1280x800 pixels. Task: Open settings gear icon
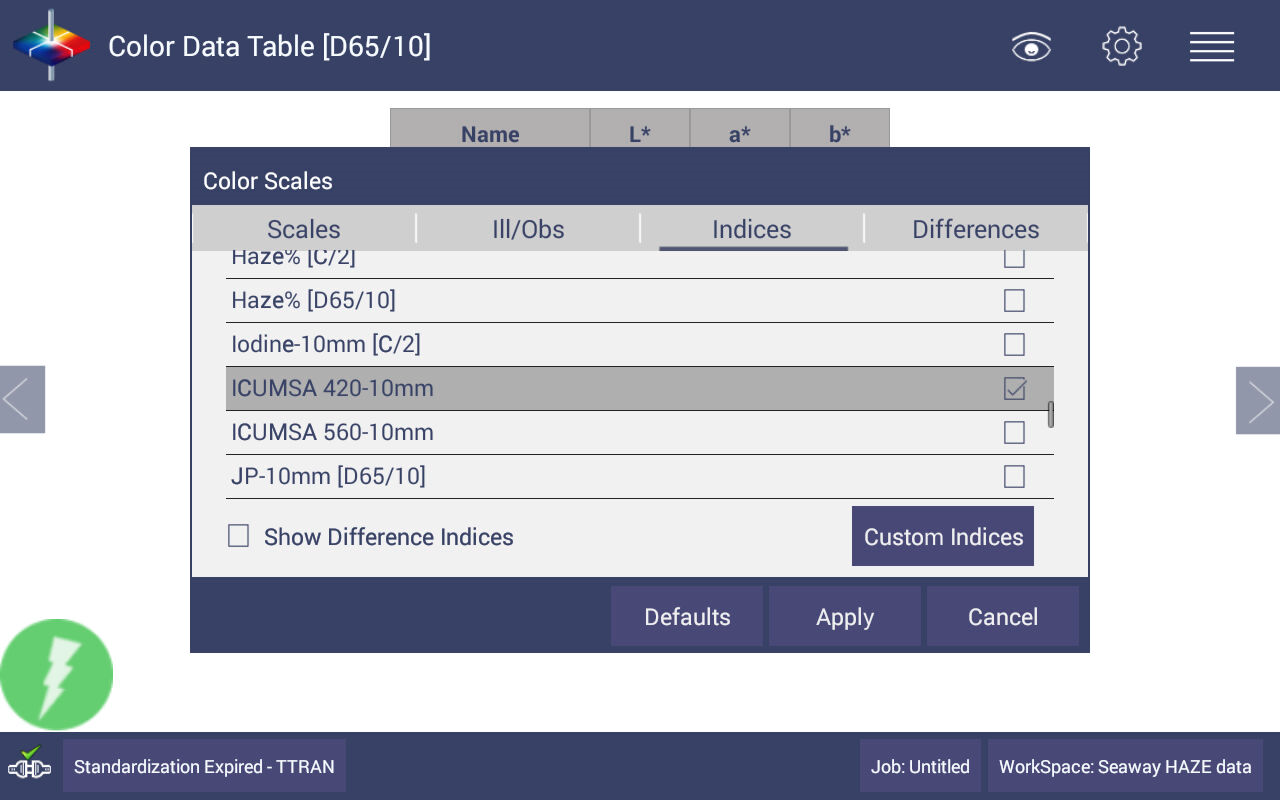[1122, 47]
